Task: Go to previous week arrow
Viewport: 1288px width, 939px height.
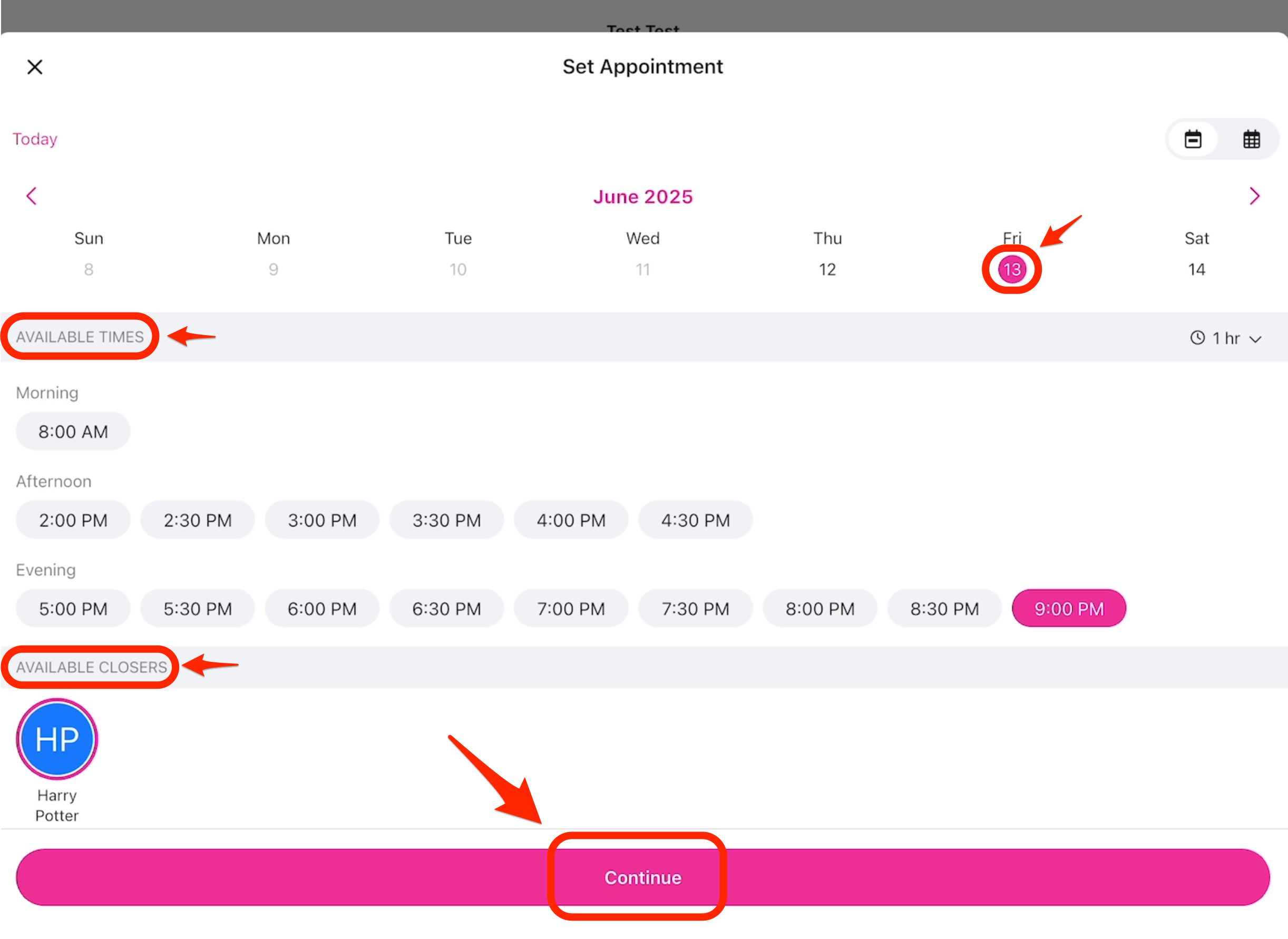Action: click(32, 196)
